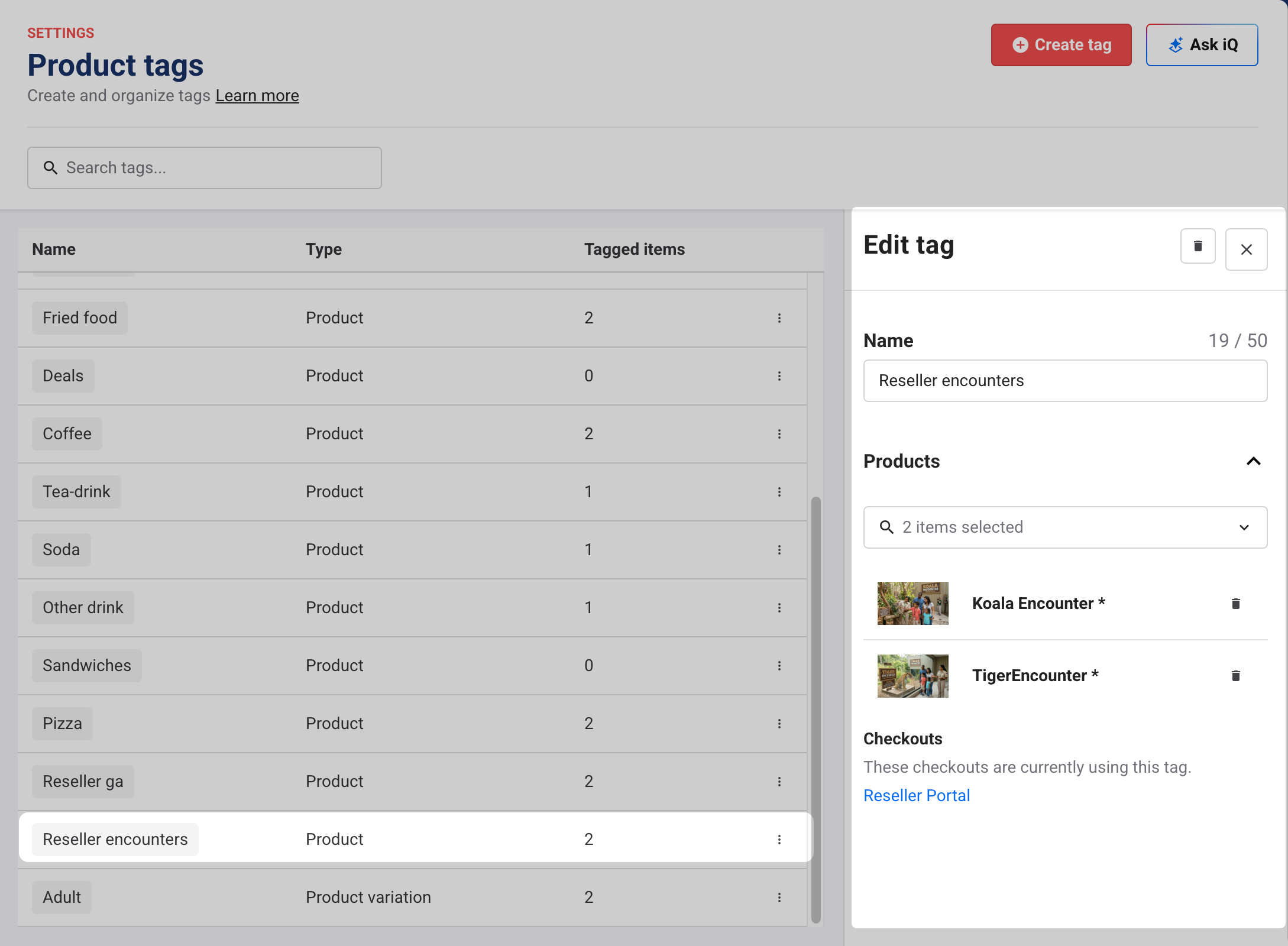Open the Reseller Portal checkout link
Screen dimensions: 1288x946
[917, 796]
